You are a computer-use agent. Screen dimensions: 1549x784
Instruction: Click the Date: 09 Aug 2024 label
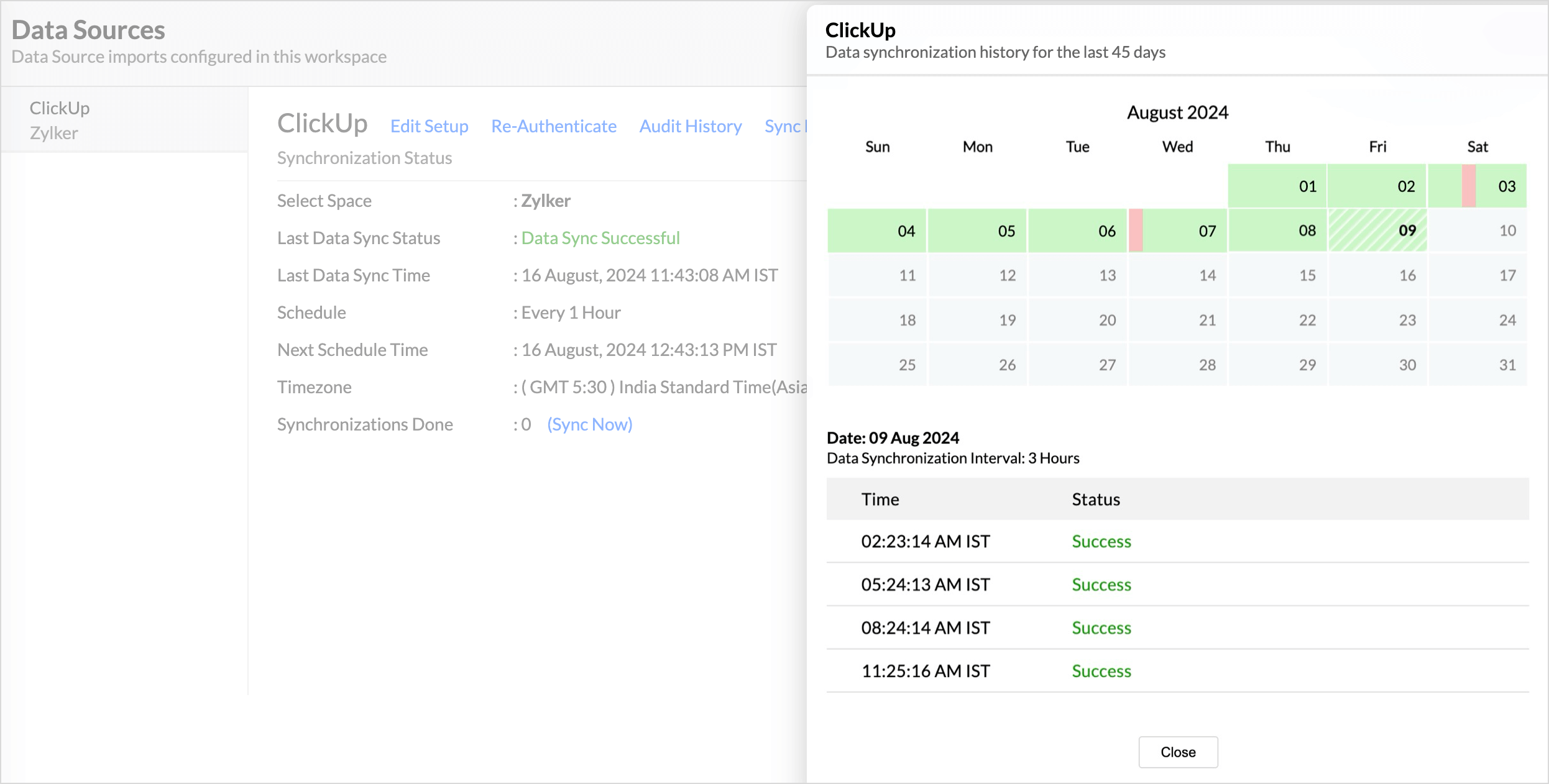pyautogui.click(x=893, y=438)
